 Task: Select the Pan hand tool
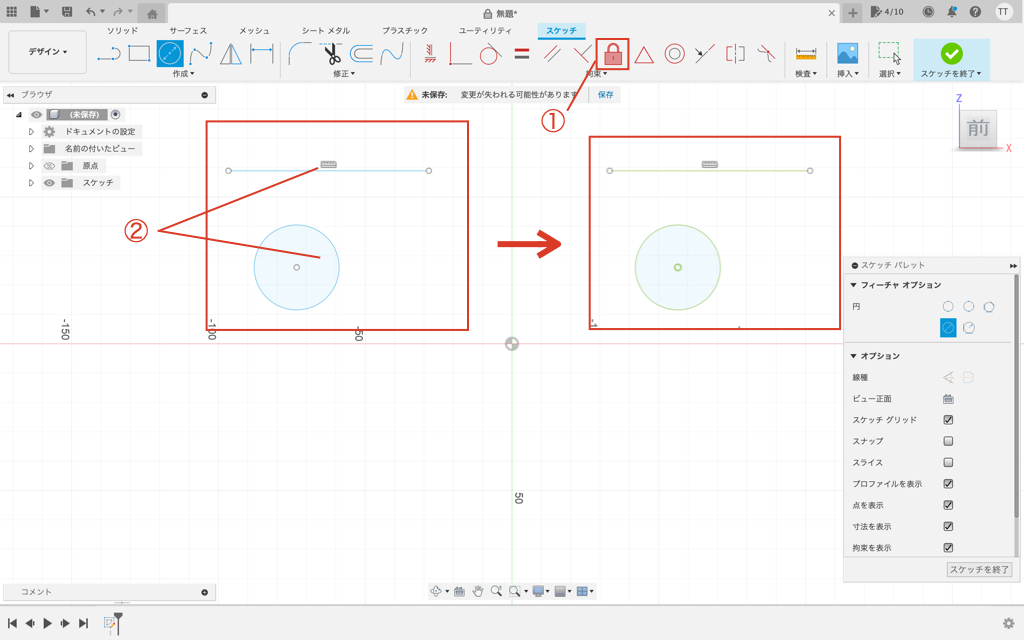click(478, 591)
